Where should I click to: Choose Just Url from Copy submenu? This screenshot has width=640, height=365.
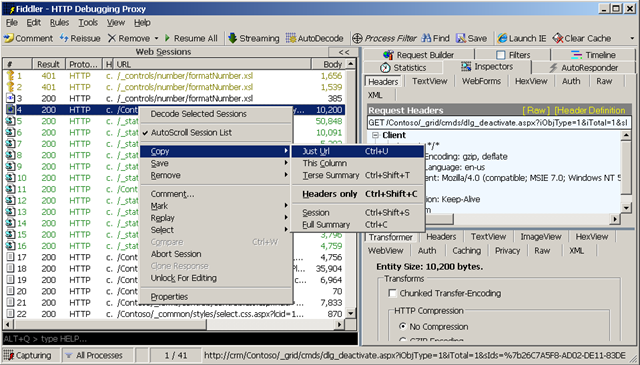[358, 151]
